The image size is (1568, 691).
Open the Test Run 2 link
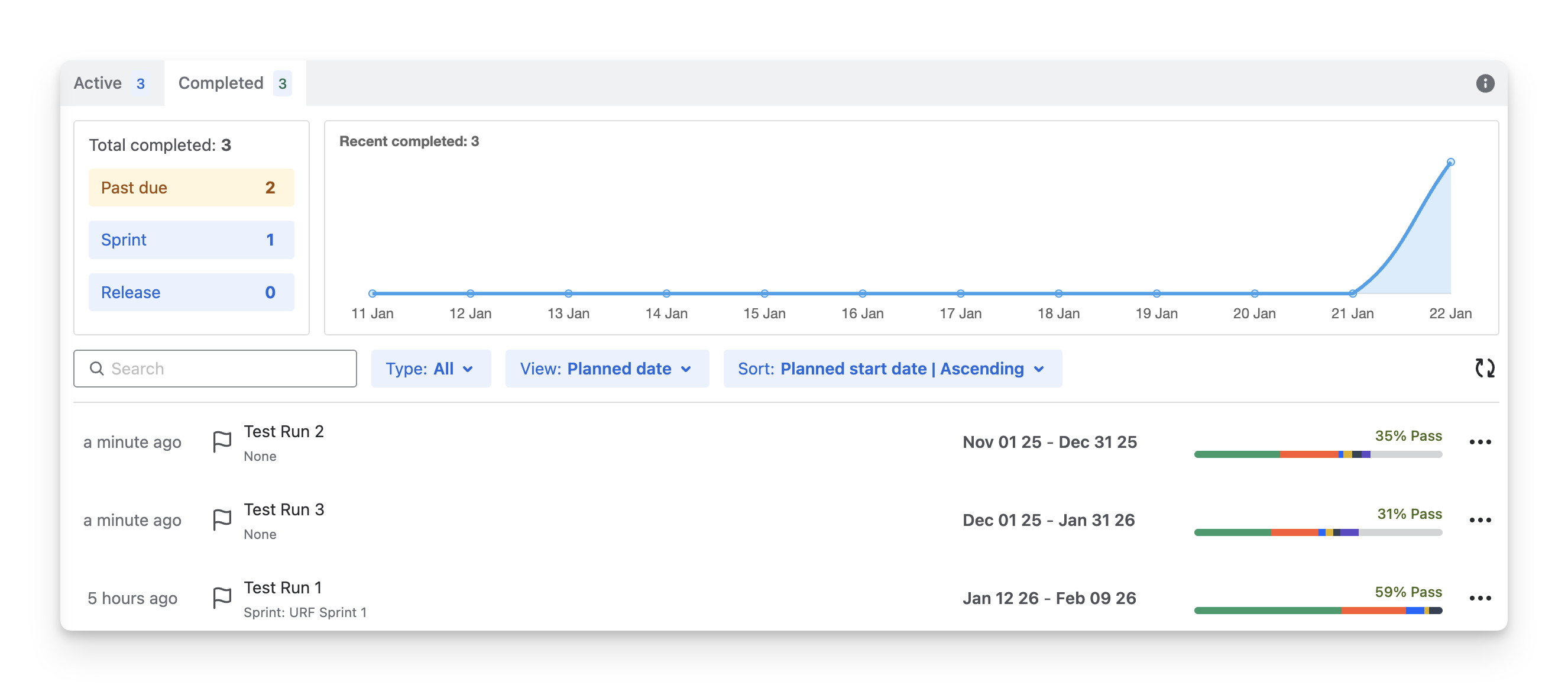coord(284,432)
